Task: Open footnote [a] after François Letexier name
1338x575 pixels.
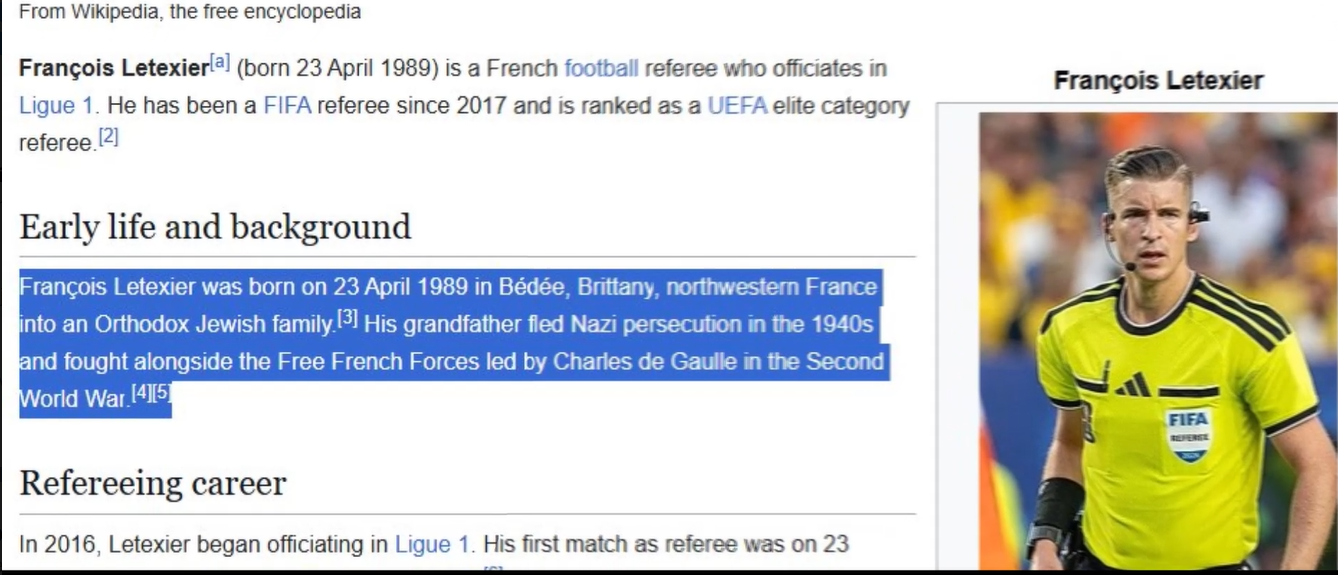Action: coord(218,64)
